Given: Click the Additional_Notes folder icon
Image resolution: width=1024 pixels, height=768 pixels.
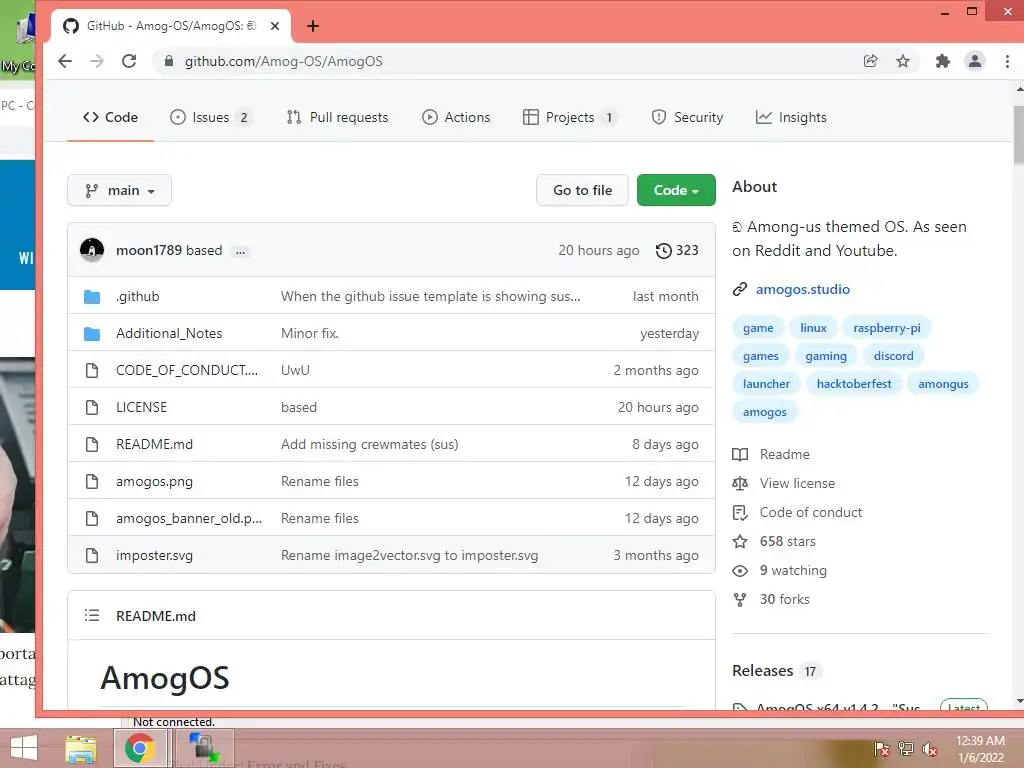Looking at the screenshot, I should (92, 334).
